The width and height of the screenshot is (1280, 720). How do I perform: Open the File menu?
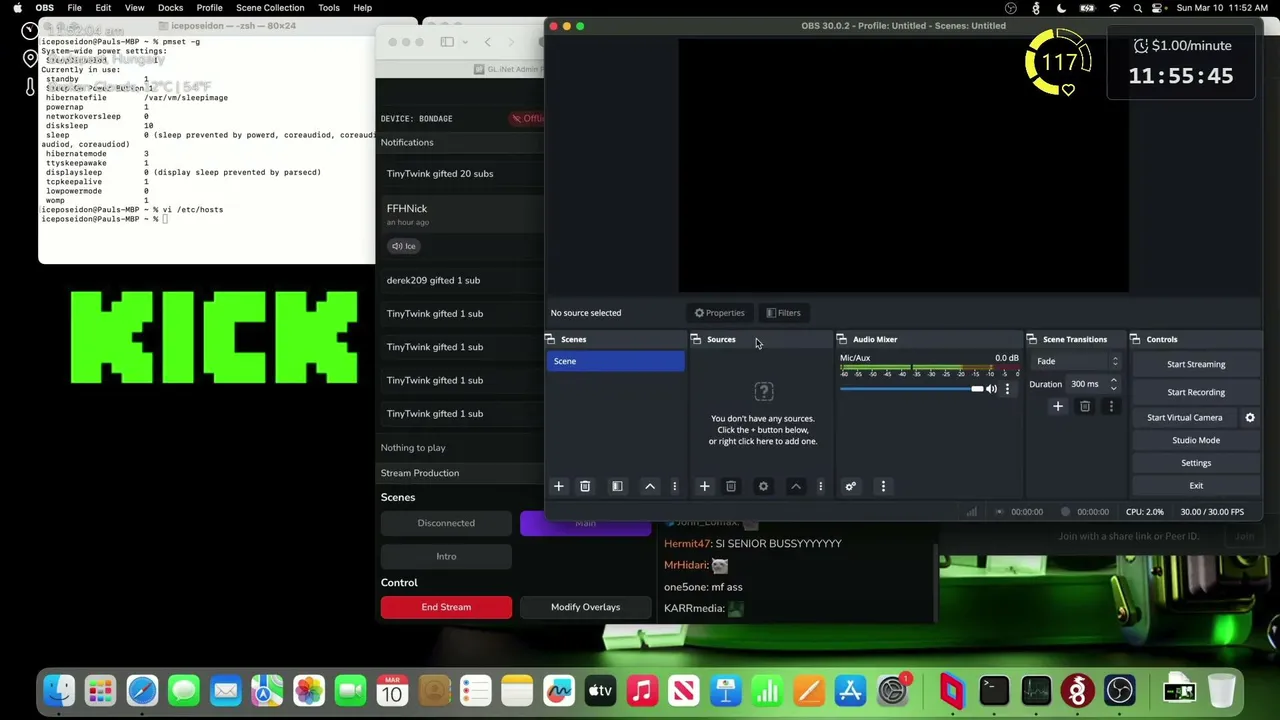(x=74, y=8)
